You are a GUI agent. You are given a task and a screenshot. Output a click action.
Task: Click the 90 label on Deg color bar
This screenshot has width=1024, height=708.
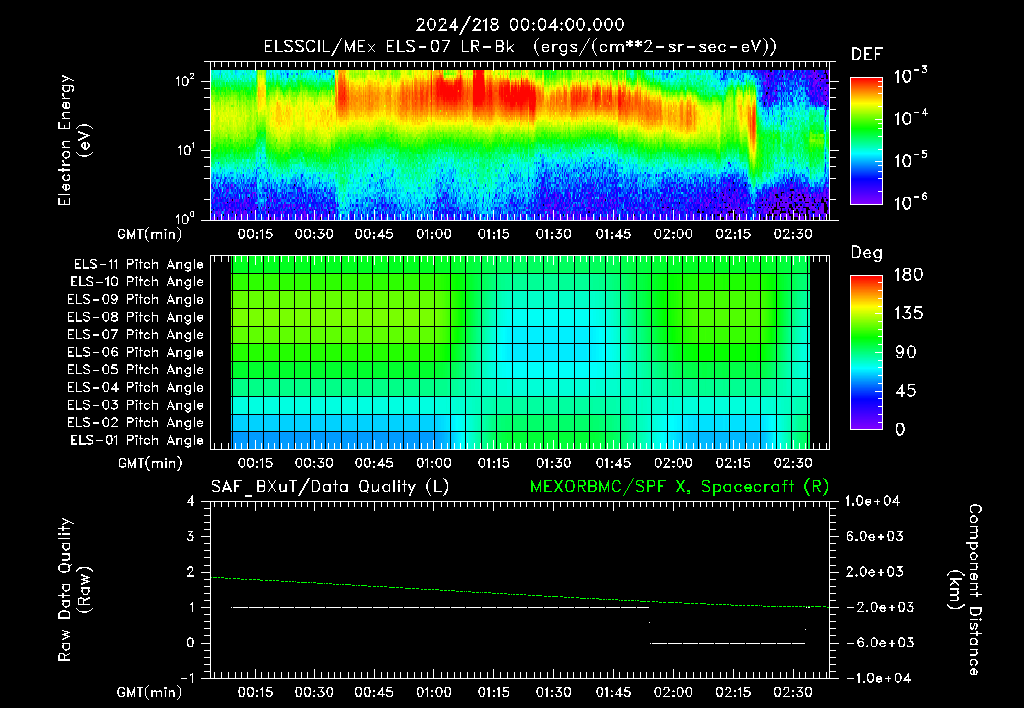906,353
